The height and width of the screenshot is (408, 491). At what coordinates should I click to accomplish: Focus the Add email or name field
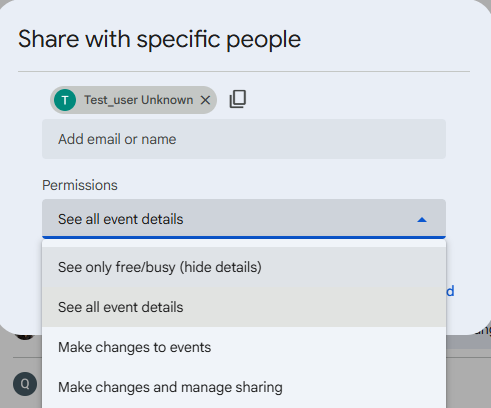tap(244, 139)
